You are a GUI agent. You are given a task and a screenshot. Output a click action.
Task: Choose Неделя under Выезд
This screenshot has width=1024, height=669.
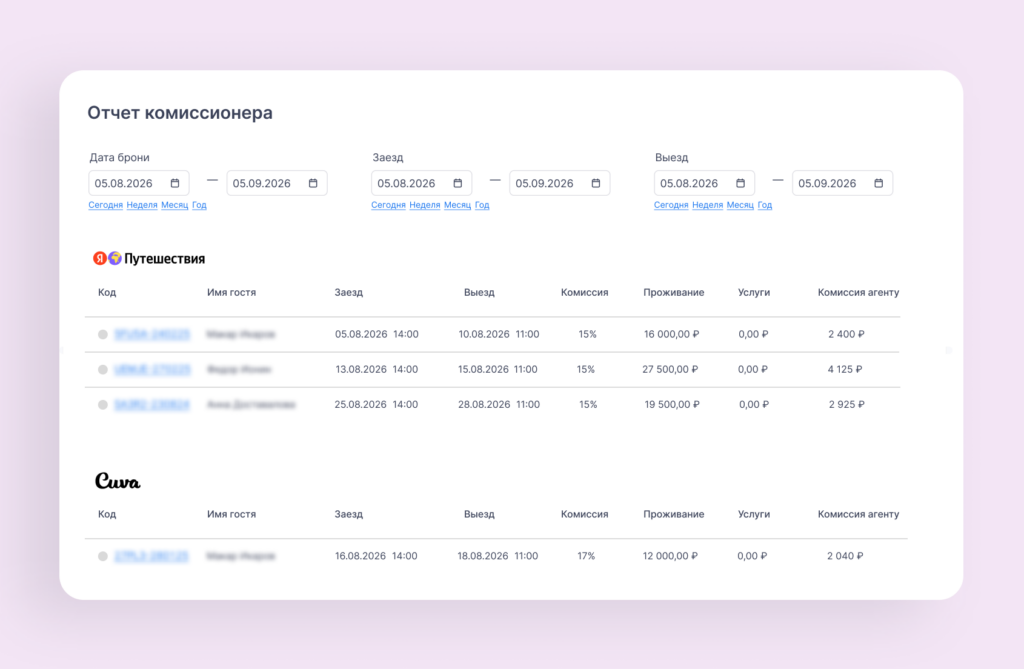tap(707, 205)
